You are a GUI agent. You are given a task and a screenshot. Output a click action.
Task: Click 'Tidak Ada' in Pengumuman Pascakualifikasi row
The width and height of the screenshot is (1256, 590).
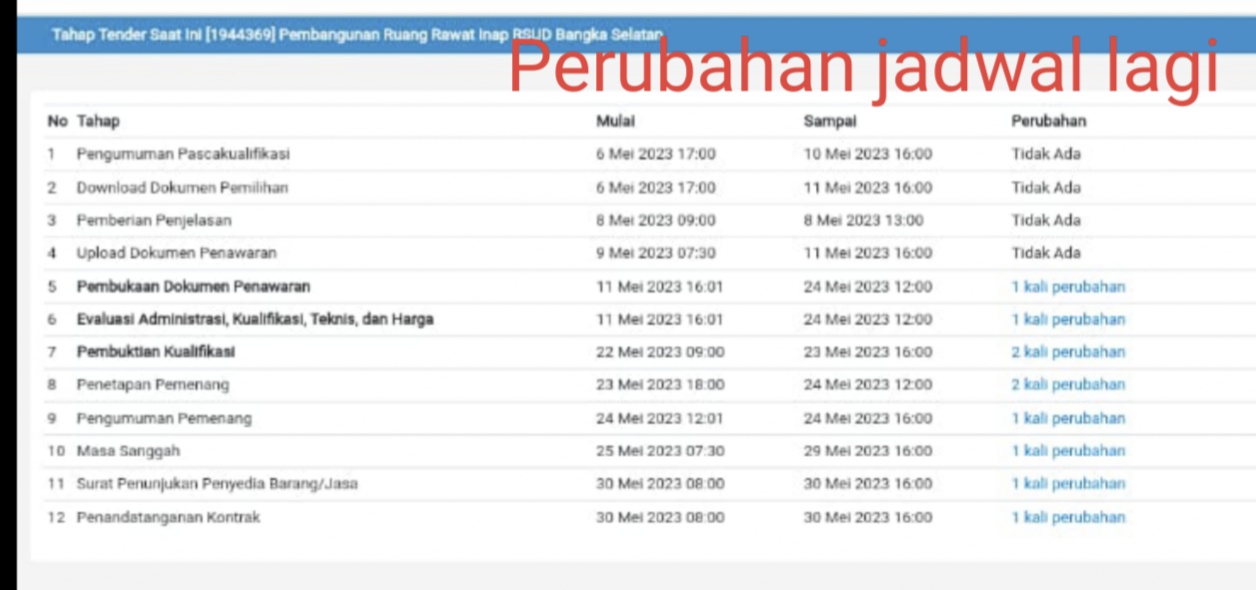click(1046, 154)
